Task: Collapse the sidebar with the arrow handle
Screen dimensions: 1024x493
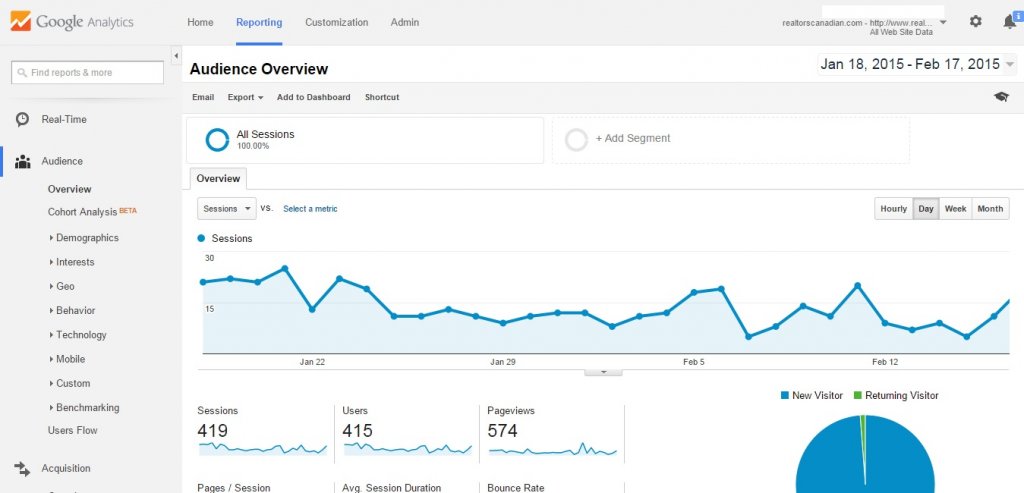Action: 176,56
